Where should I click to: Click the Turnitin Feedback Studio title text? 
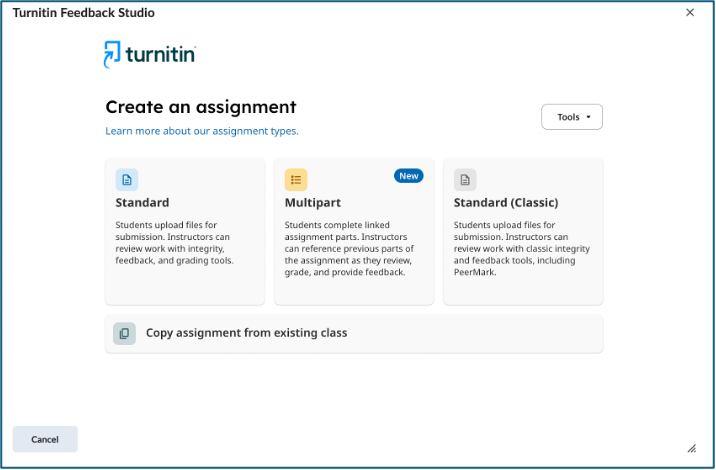click(84, 13)
